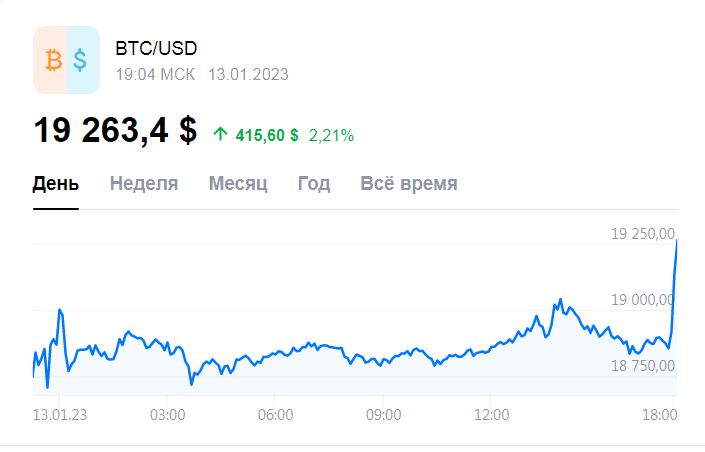Show the Год chart period
The height and width of the screenshot is (452, 705).
(314, 183)
